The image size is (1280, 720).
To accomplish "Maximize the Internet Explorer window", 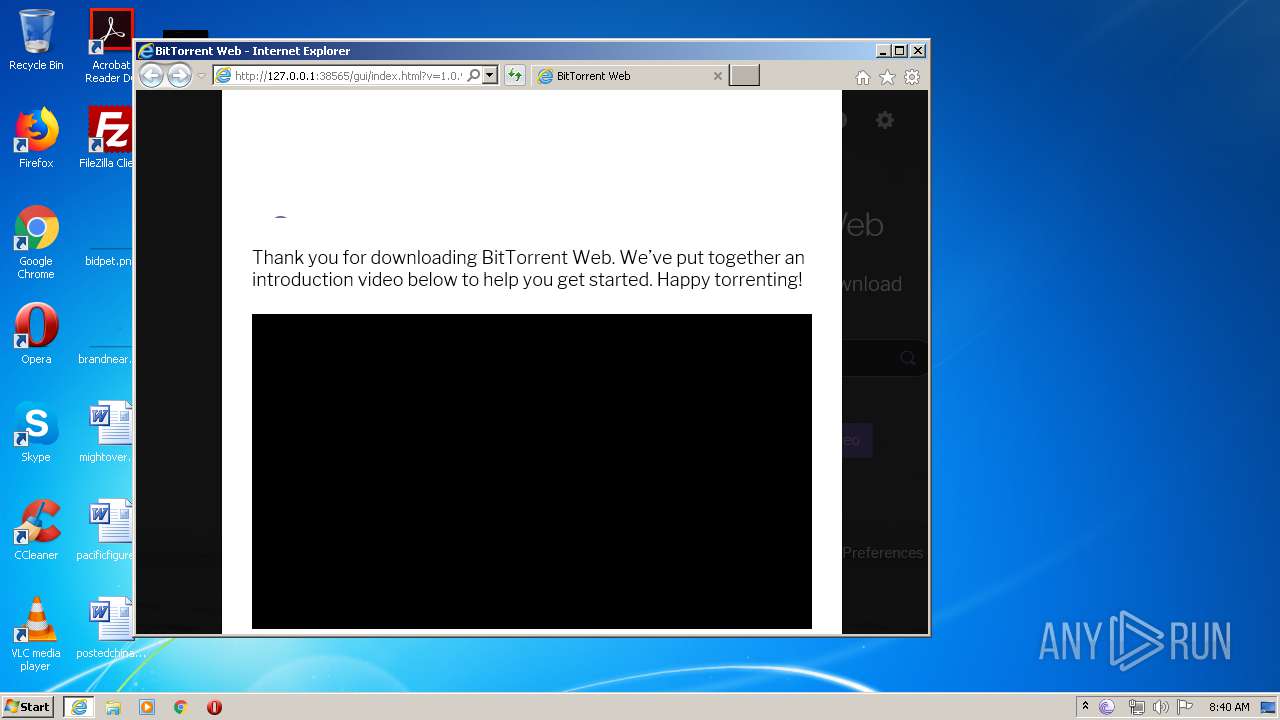I will tap(899, 51).
